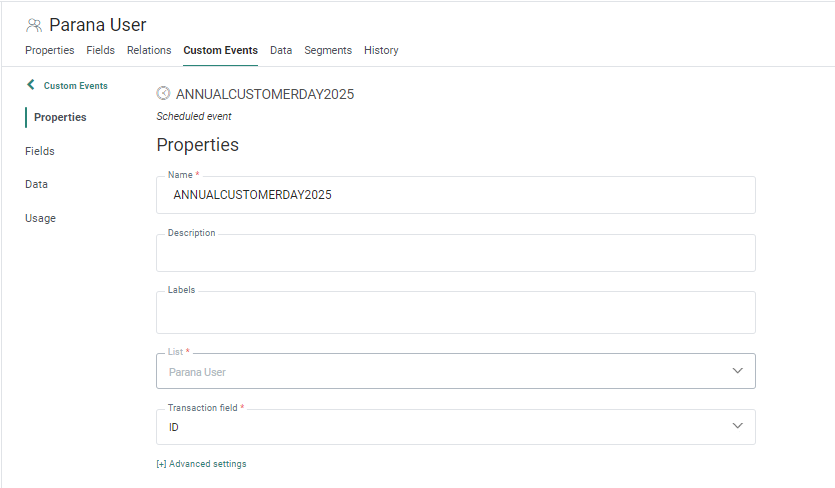Open Data in the left sidebar
Viewport: 835px width, 488px height.
[36, 184]
